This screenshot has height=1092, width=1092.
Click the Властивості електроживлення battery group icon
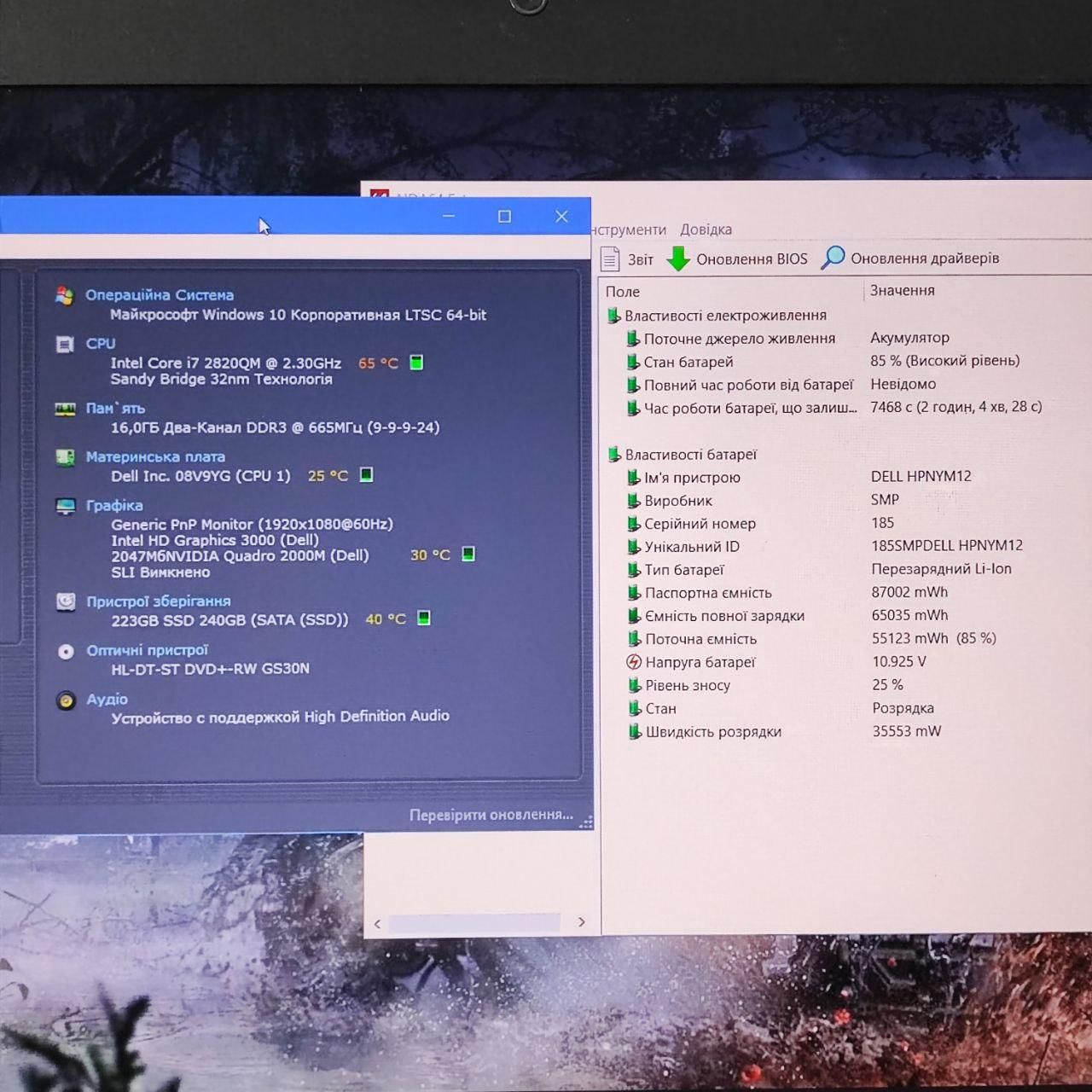click(x=613, y=316)
